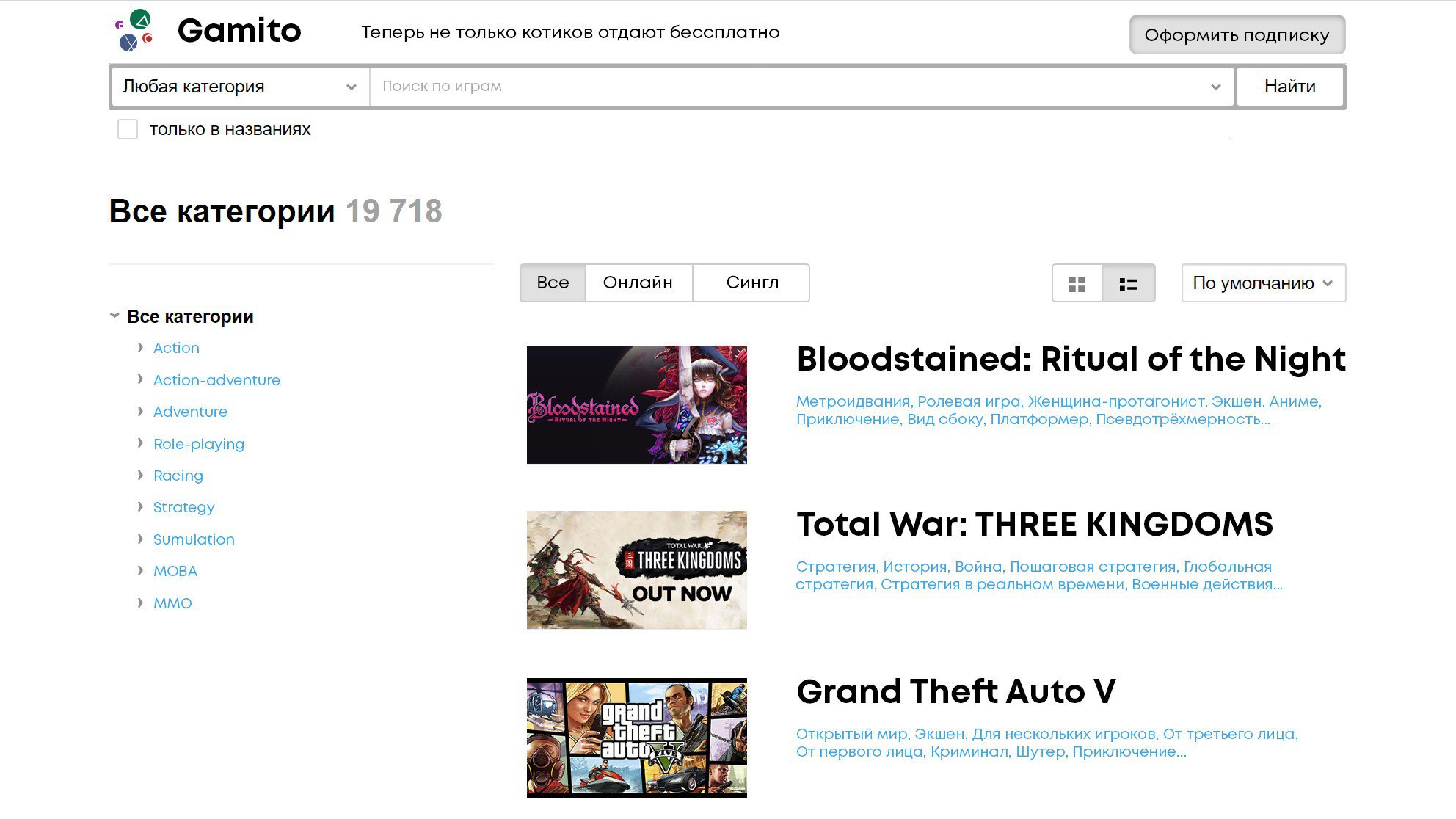Expand the Racing category chevron
1456x819 pixels.
140,475
